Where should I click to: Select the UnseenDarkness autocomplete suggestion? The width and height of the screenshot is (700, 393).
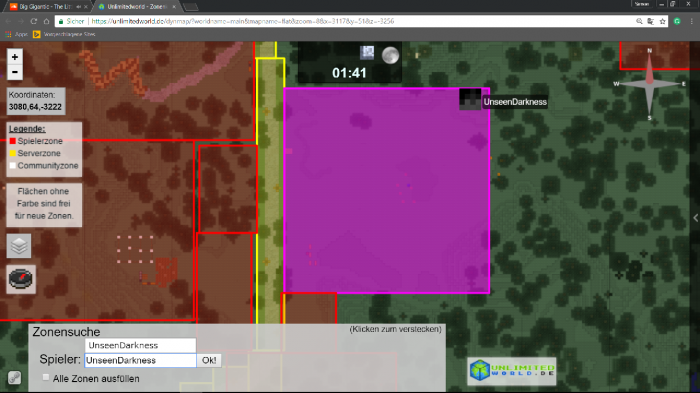coord(140,345)
